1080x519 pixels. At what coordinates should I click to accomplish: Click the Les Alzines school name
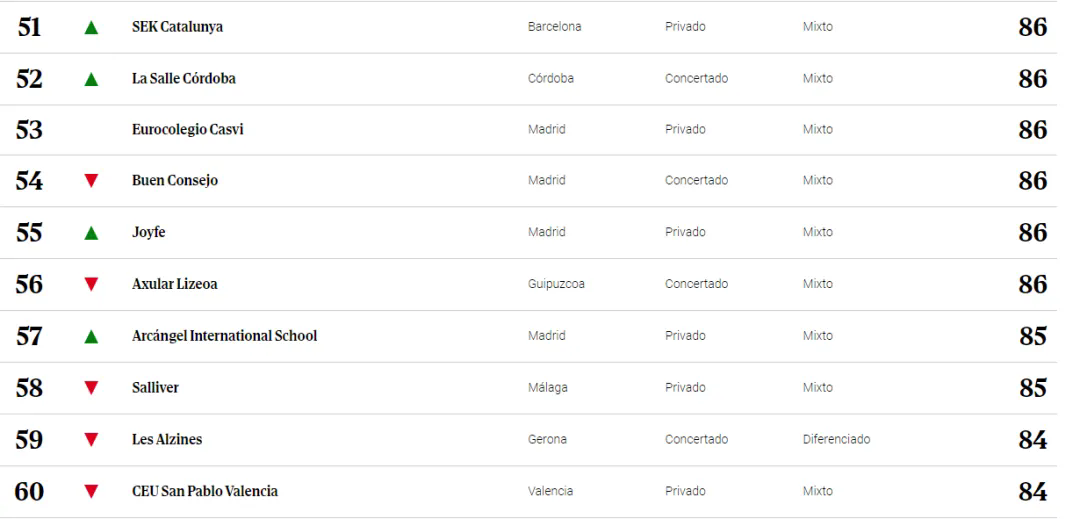pos(167,439)
